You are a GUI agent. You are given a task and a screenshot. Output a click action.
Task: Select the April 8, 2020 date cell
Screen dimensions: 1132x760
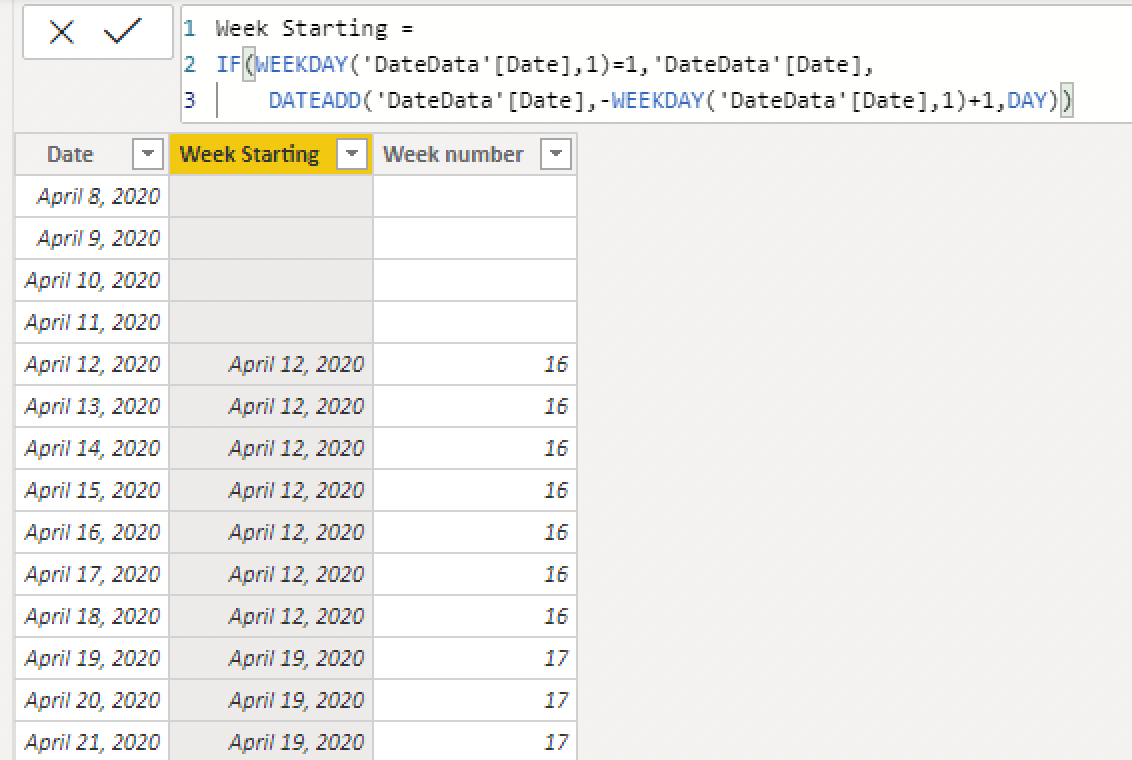pos(92,196)
